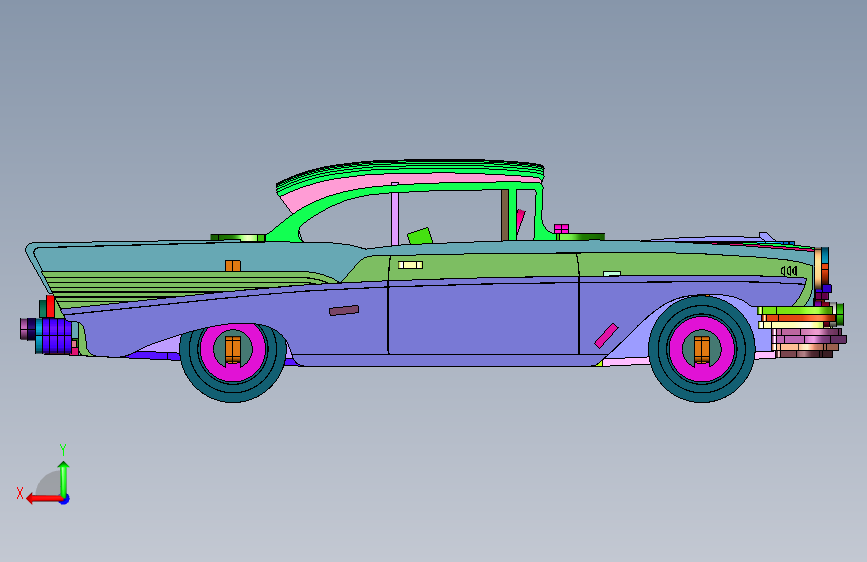
Task: Select the magenta diagonal rectangle on the front fender
Action: (606, 336)
